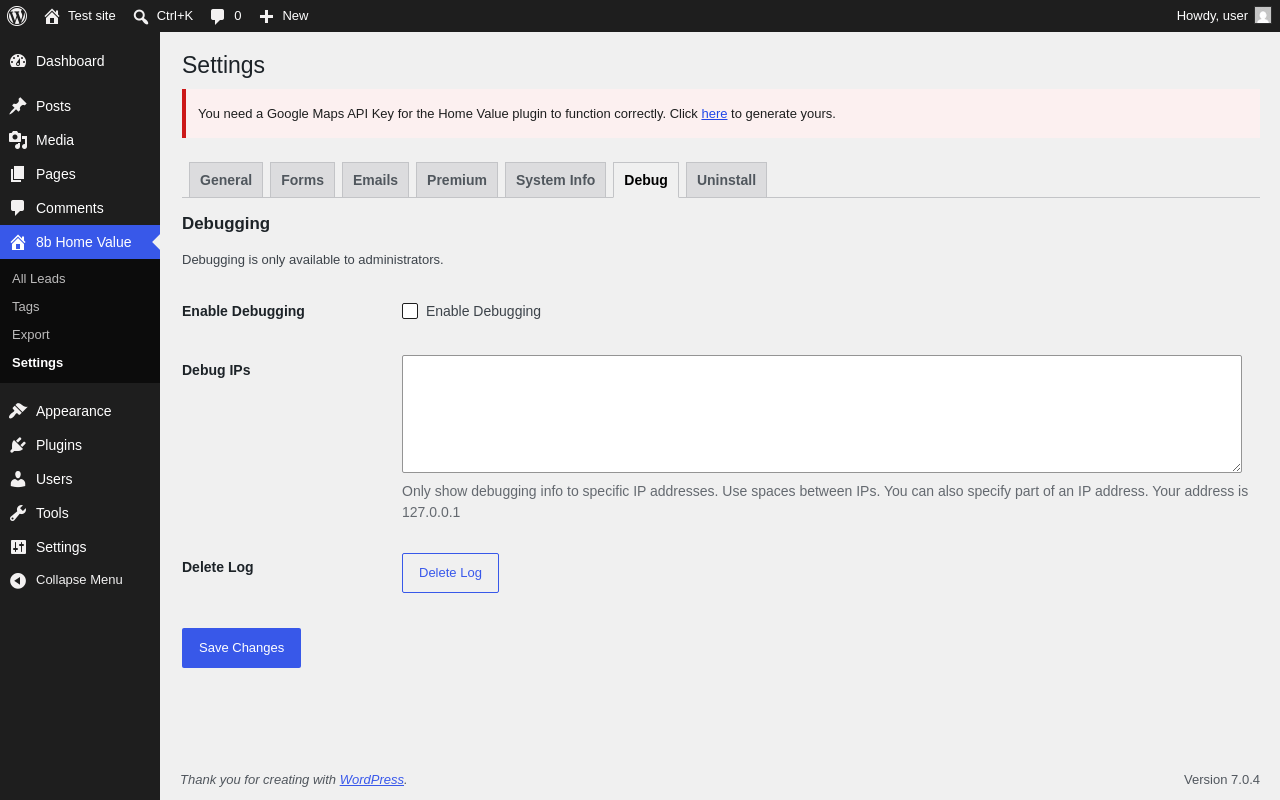Click the '0' comment count in admin bar
1280x800 pixels.
[x=238, y=16]
